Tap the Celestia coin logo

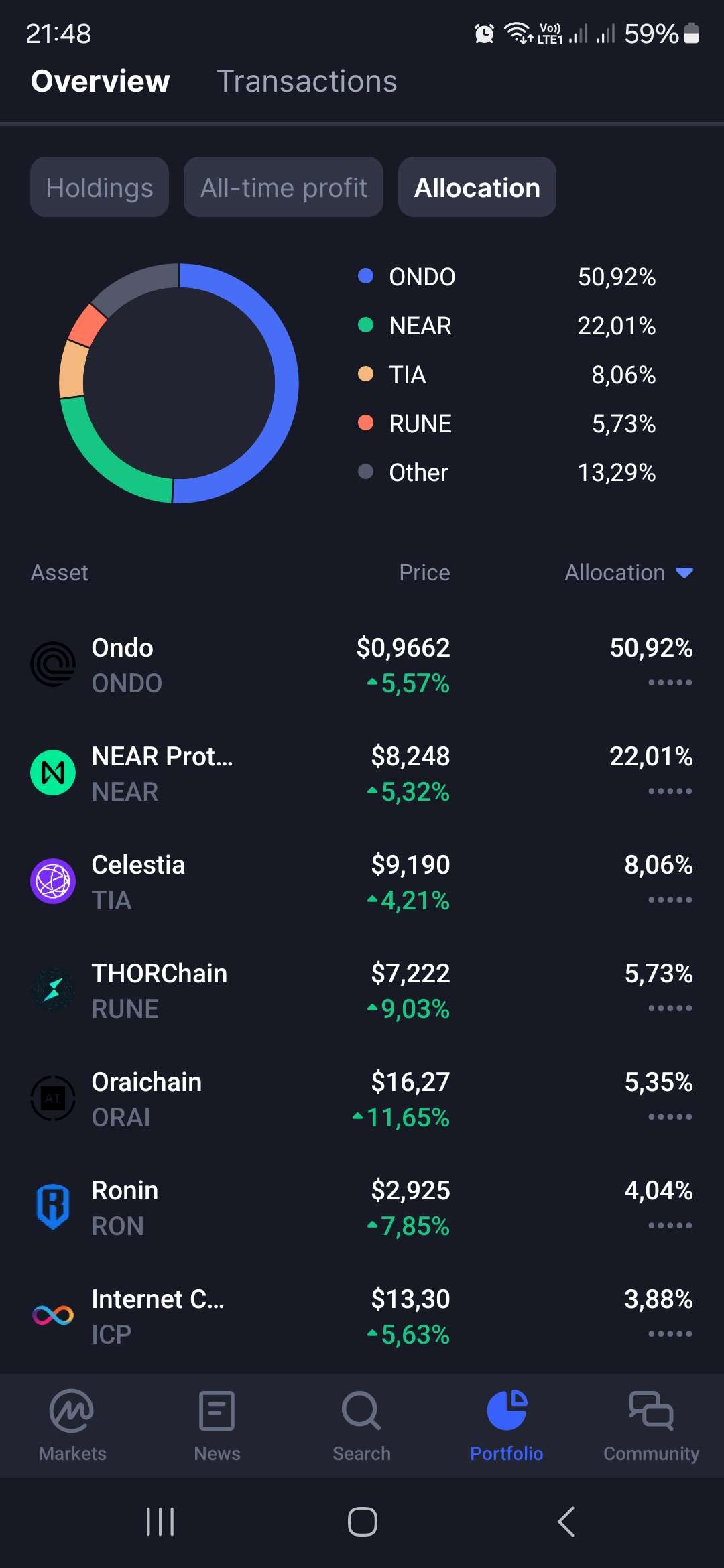(53, 882)
